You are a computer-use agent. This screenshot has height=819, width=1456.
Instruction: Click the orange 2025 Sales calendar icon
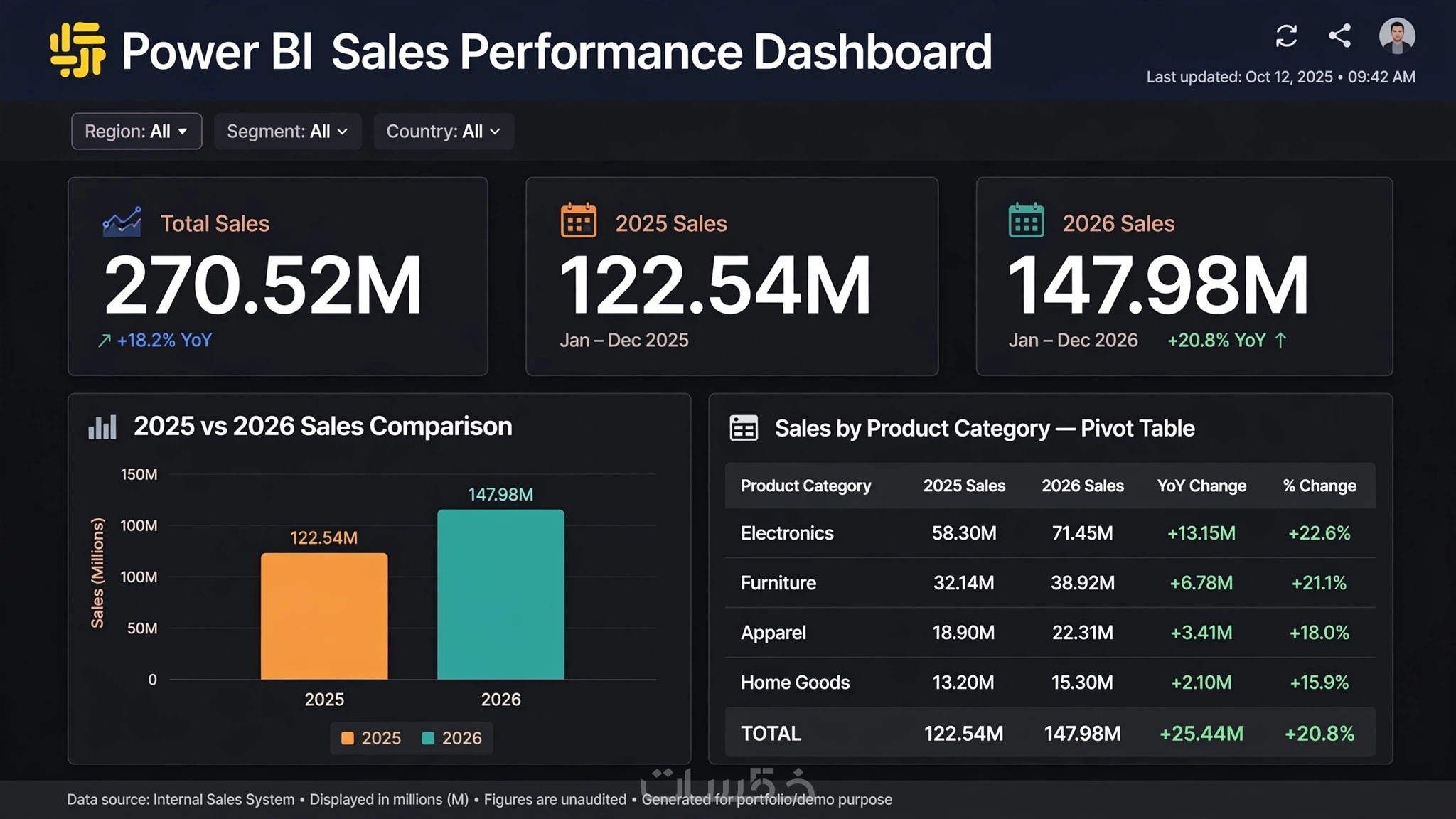[579, 220]
